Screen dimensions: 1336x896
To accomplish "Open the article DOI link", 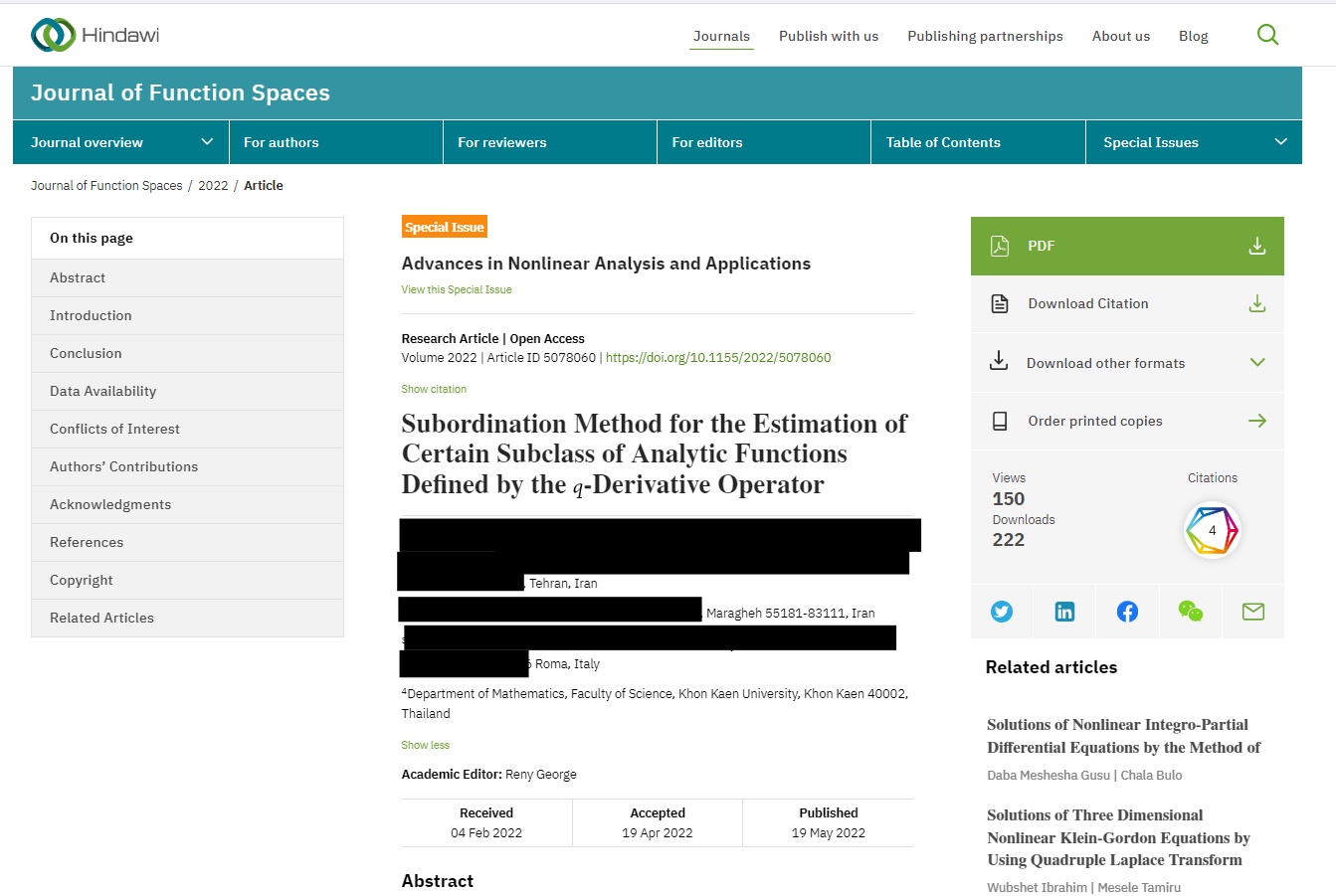I will coord(717,358).
